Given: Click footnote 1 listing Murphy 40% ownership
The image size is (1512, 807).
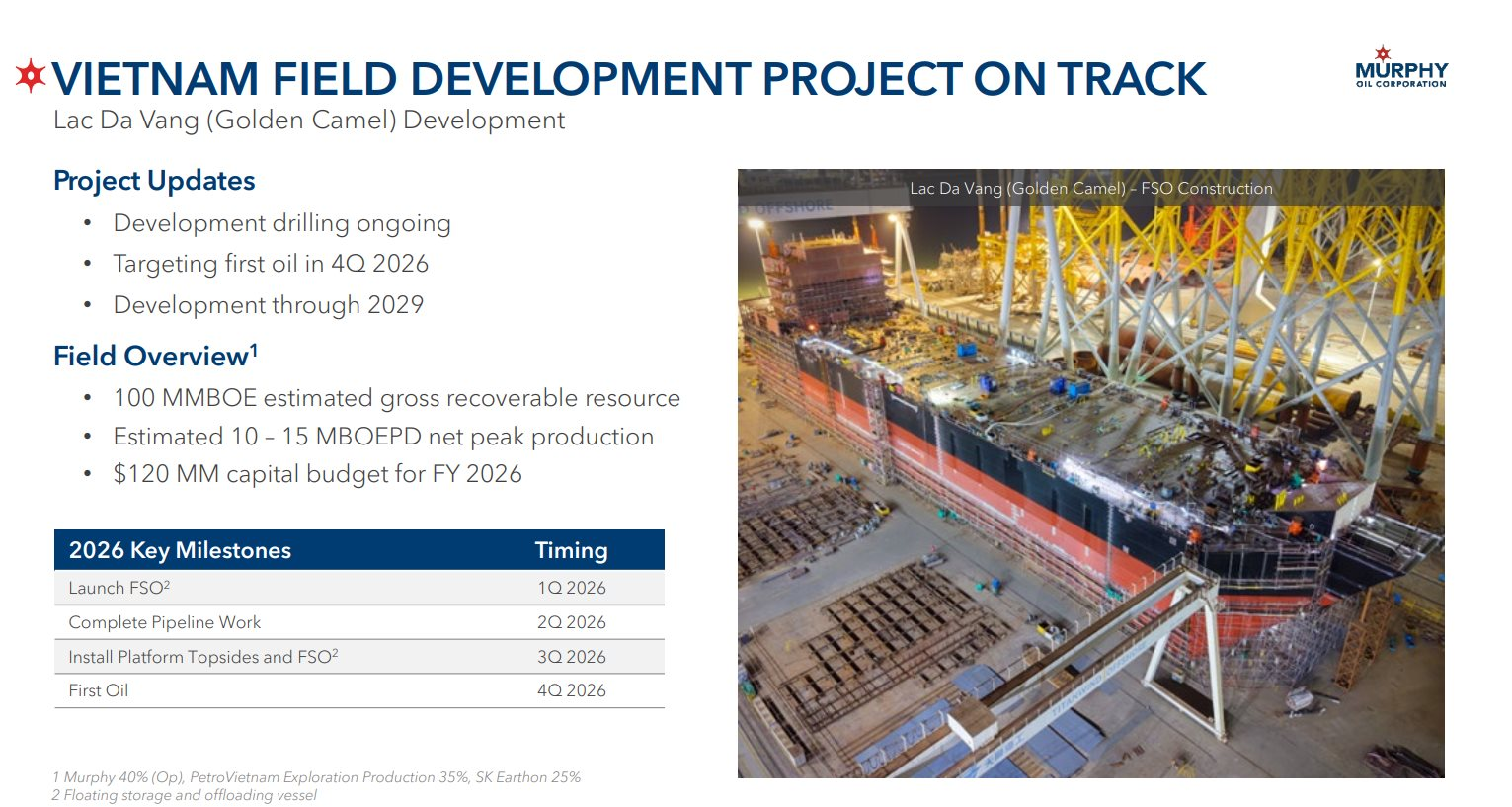Looking at the screenshot, I should click(x=316, y=777).
